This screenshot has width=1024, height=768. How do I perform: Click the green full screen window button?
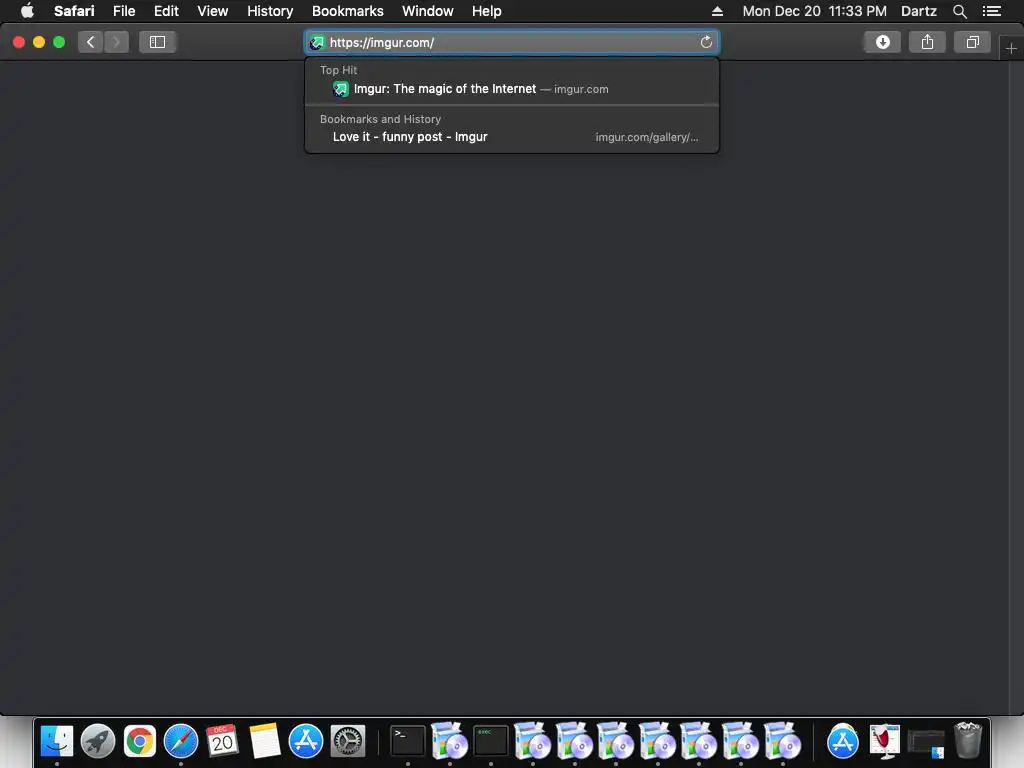point(59,42)
